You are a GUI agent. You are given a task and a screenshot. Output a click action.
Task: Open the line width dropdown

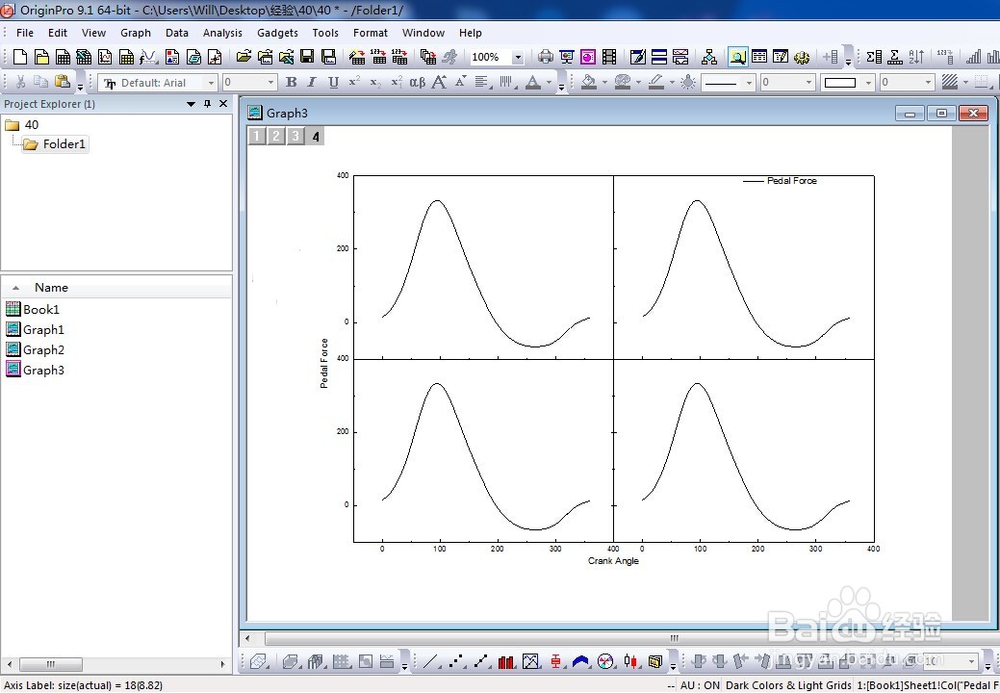point(809,83)
